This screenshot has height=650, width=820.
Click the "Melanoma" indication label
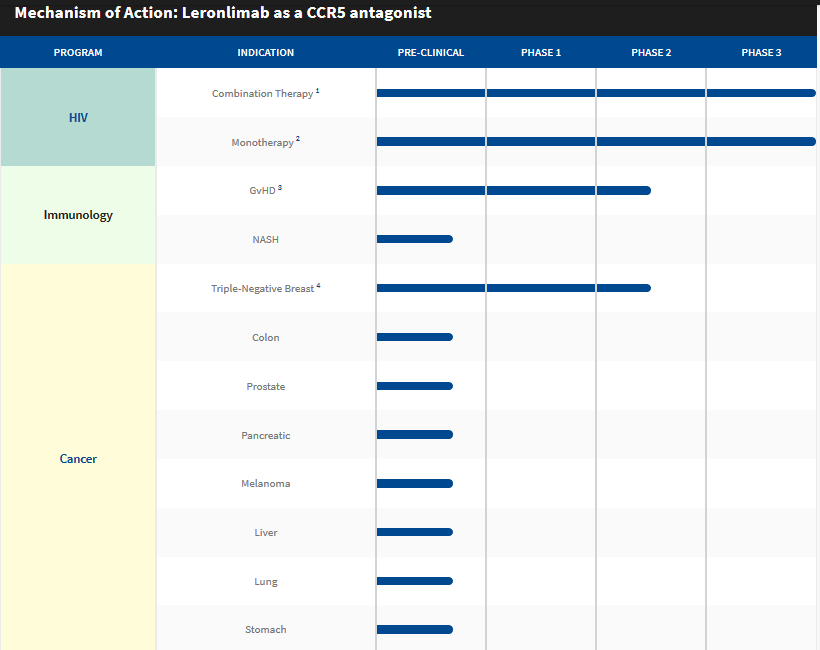(x=266, y=484)
